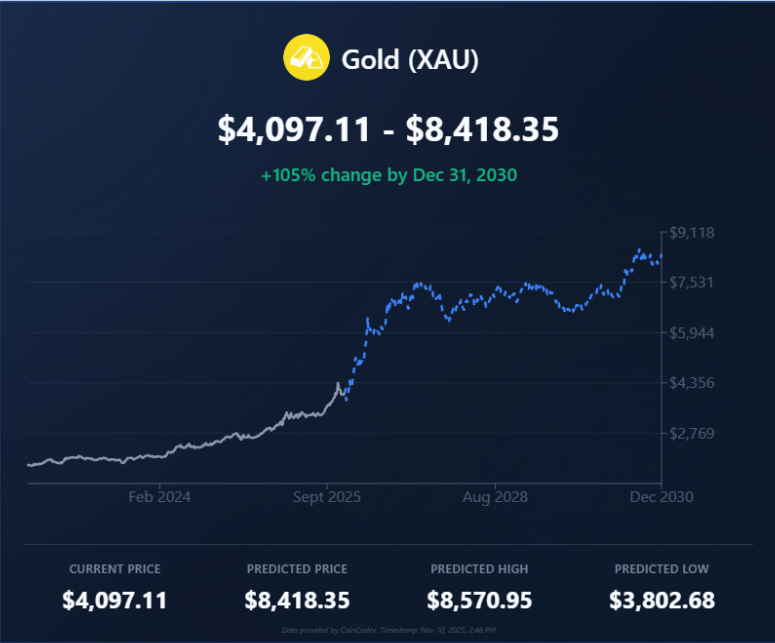
Task: Click the current price value $4,097.11 at bottom
Action: pyautogui.click(x=115, y=601)
